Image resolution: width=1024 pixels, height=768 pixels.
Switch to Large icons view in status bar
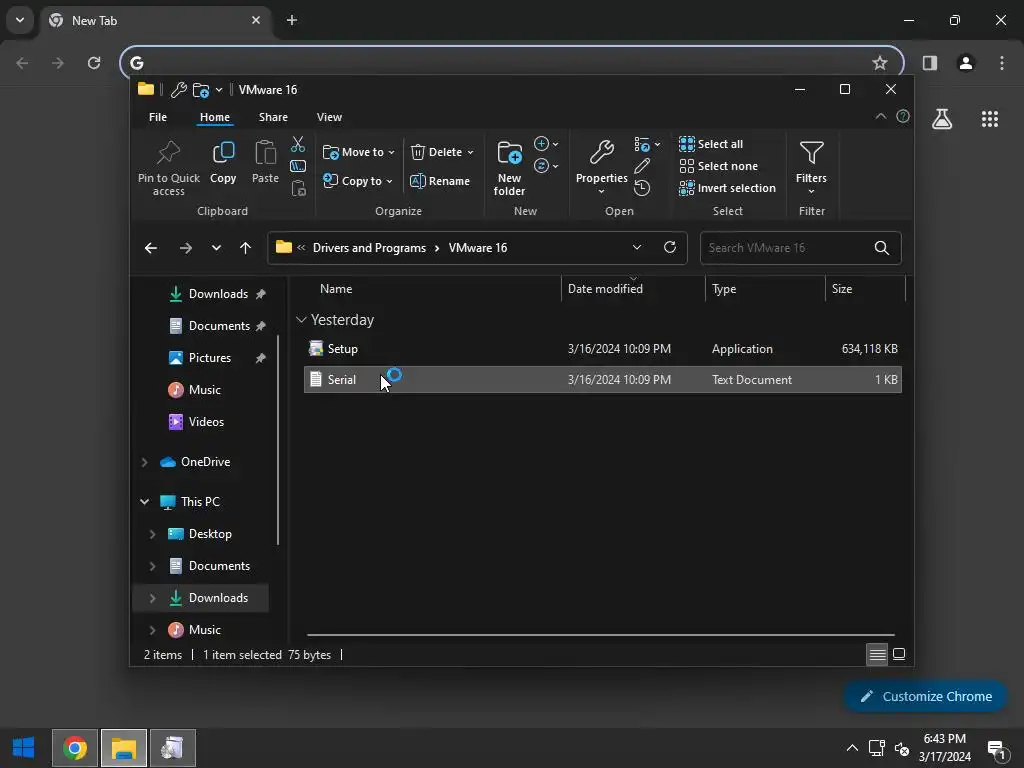tap(899, 654)
